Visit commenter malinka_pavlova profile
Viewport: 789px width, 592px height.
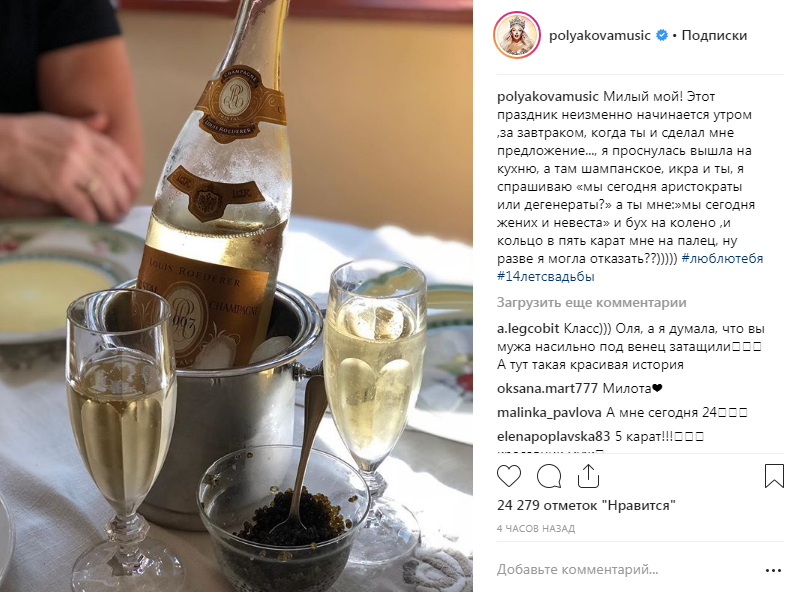549,413
